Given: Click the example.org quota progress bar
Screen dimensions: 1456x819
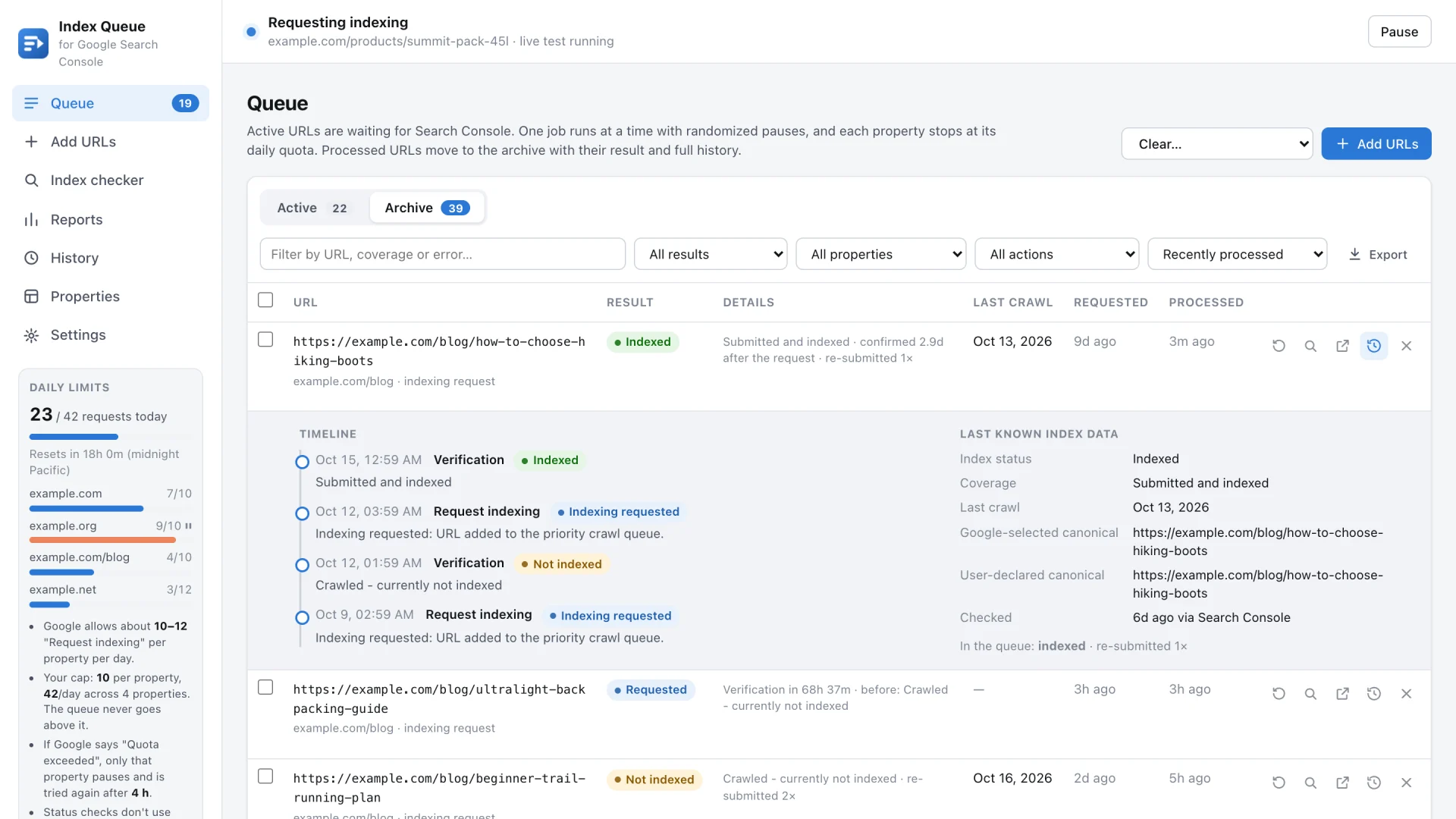Looking at the screenshot, I should point(111,540).
